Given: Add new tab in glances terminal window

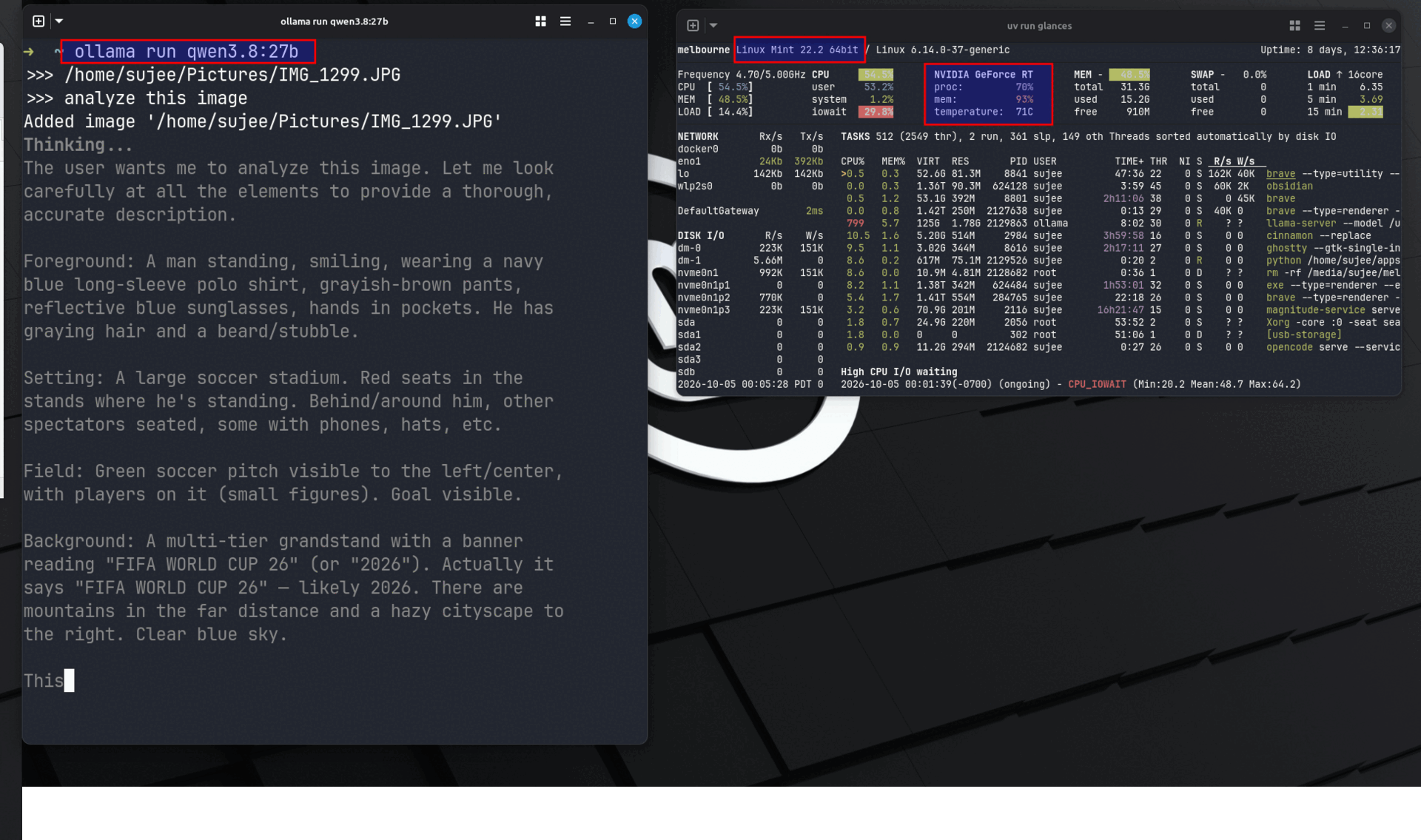Looking at the screenshot, I should point(693,26).
